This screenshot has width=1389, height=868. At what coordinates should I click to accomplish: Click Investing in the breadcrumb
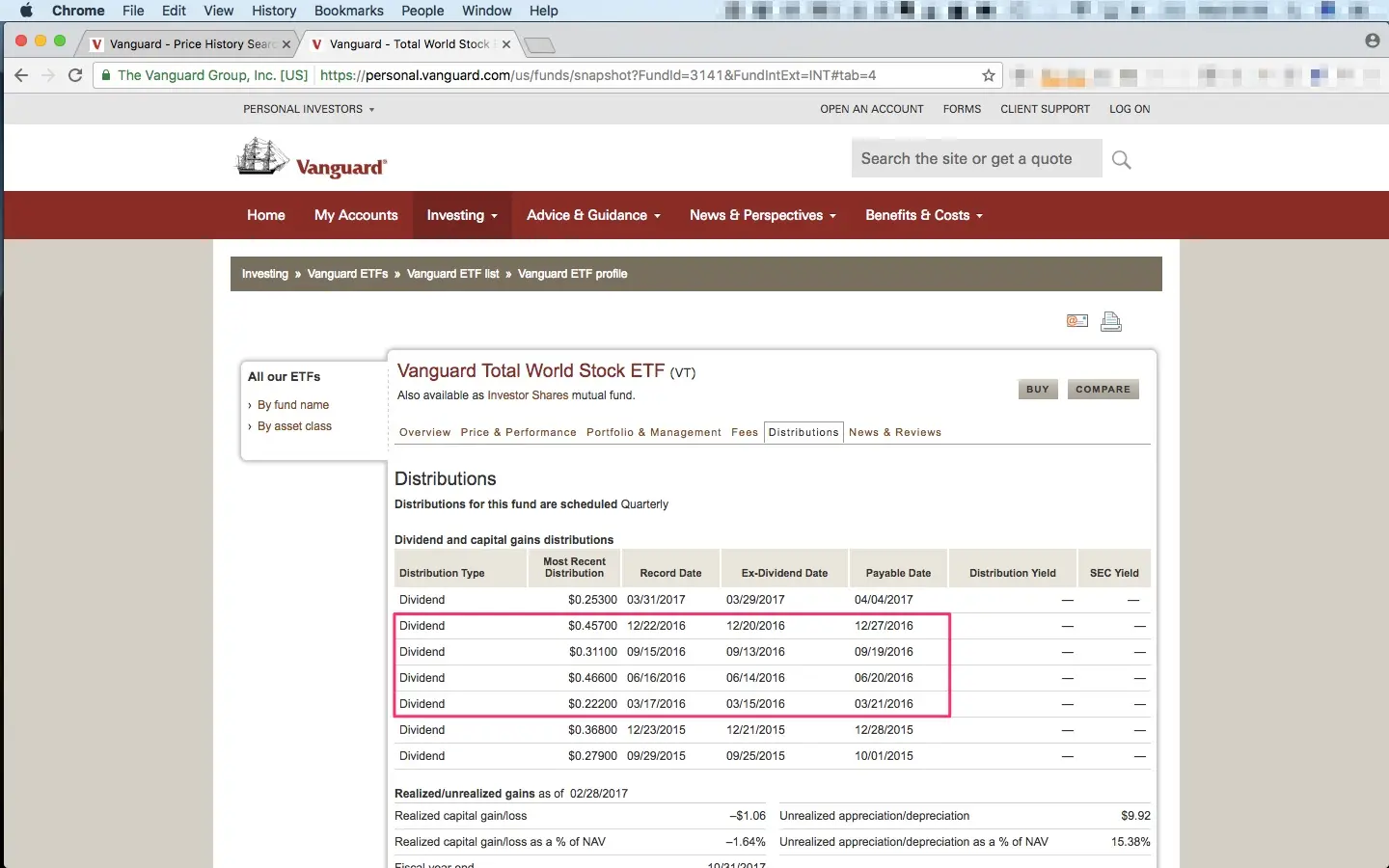coord(265,274)
